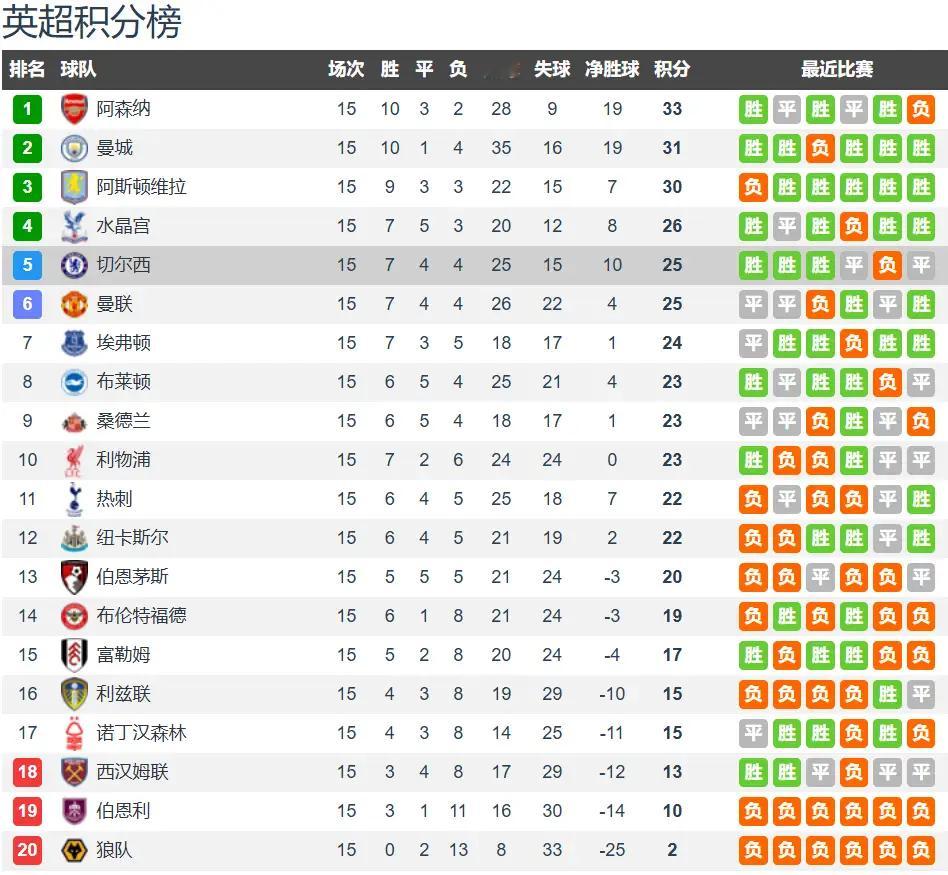The width and height of the screenshot is (948, 875).
Task: Click the West Ham (西汉姆联) crest icon
Action: point(74,772)
